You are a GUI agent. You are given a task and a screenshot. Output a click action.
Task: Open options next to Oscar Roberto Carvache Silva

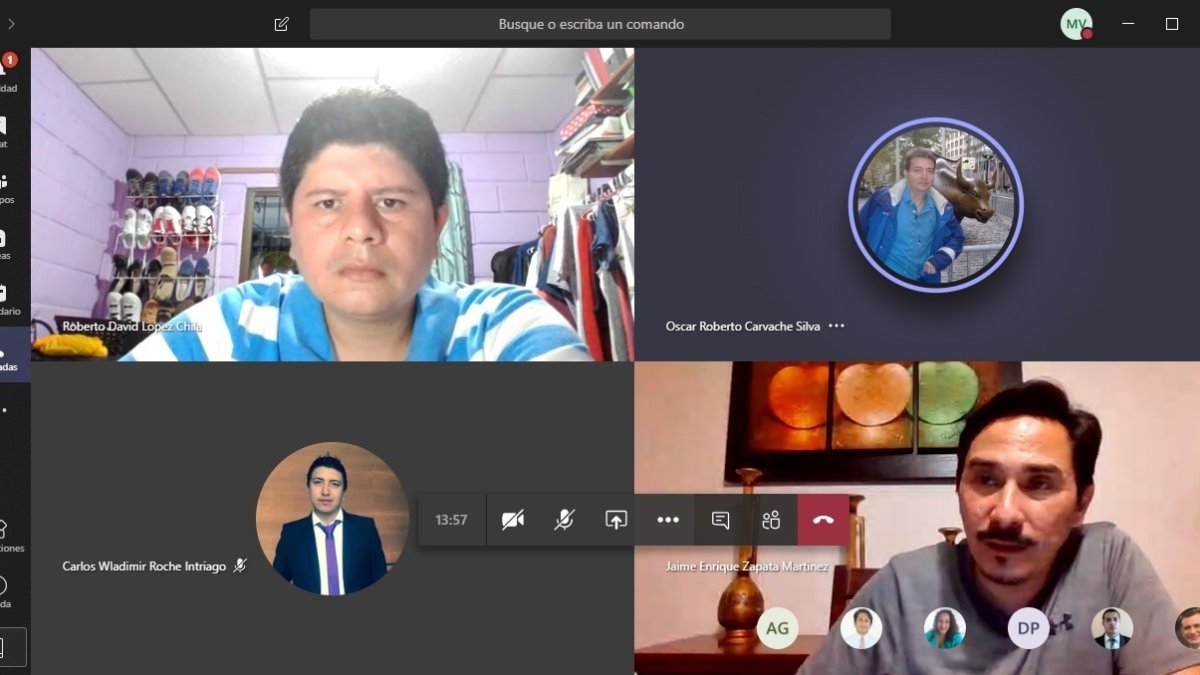[x=837, y=326]
